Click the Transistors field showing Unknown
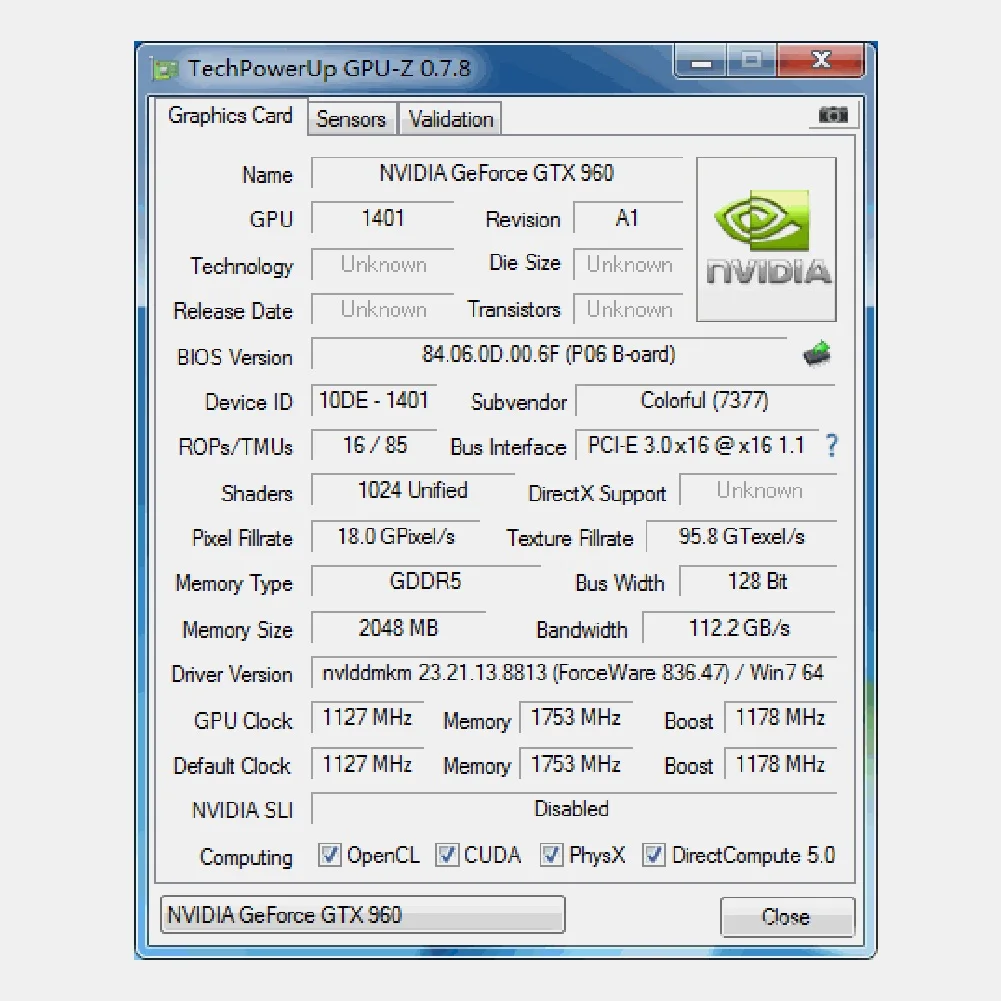Viewport: 1001px width, 1001px height. pos(628,310)
